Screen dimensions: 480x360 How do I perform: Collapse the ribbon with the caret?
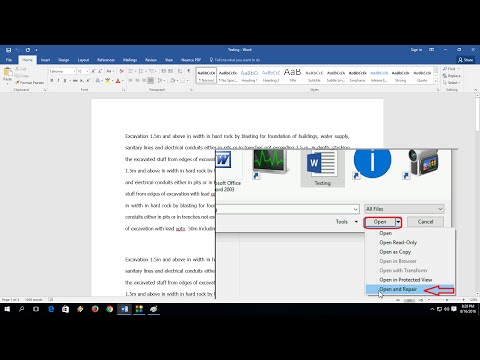pyautogui.click(x=475, y=90)
